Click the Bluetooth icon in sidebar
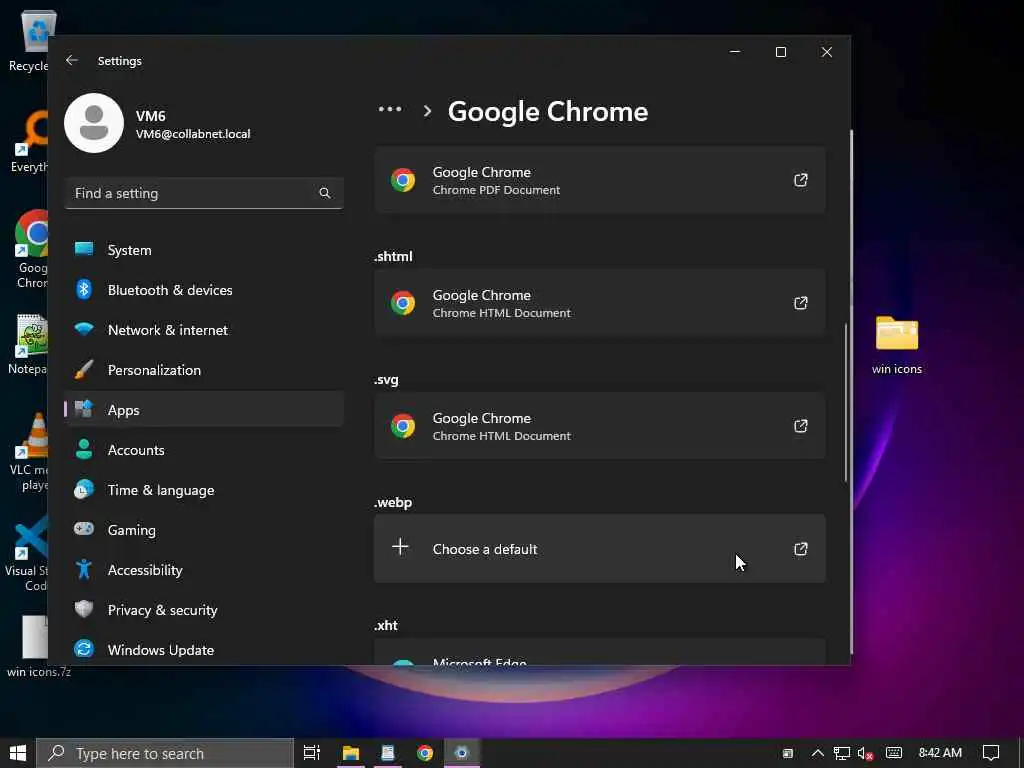The image size is (1024, 768). pos(84,289)
